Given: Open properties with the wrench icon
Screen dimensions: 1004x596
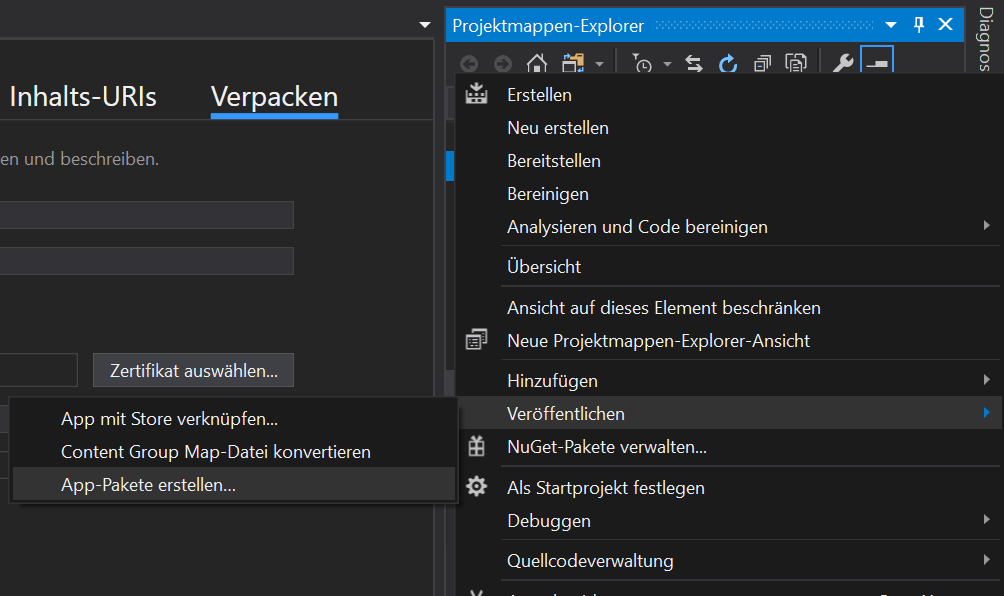Looking at the screenshot, I should [x=843, y=63].
